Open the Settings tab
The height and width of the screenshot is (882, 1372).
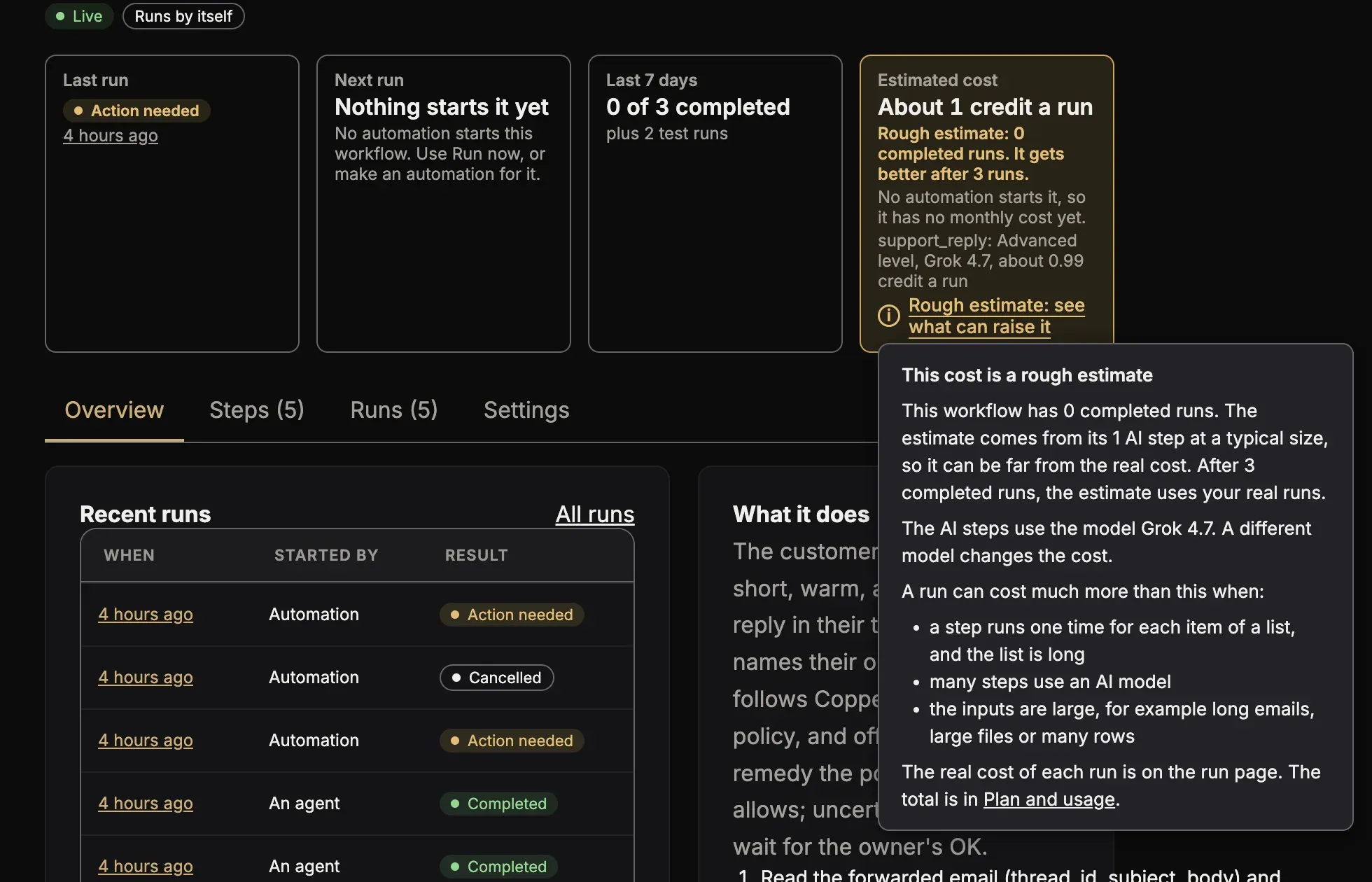point(526,410)
